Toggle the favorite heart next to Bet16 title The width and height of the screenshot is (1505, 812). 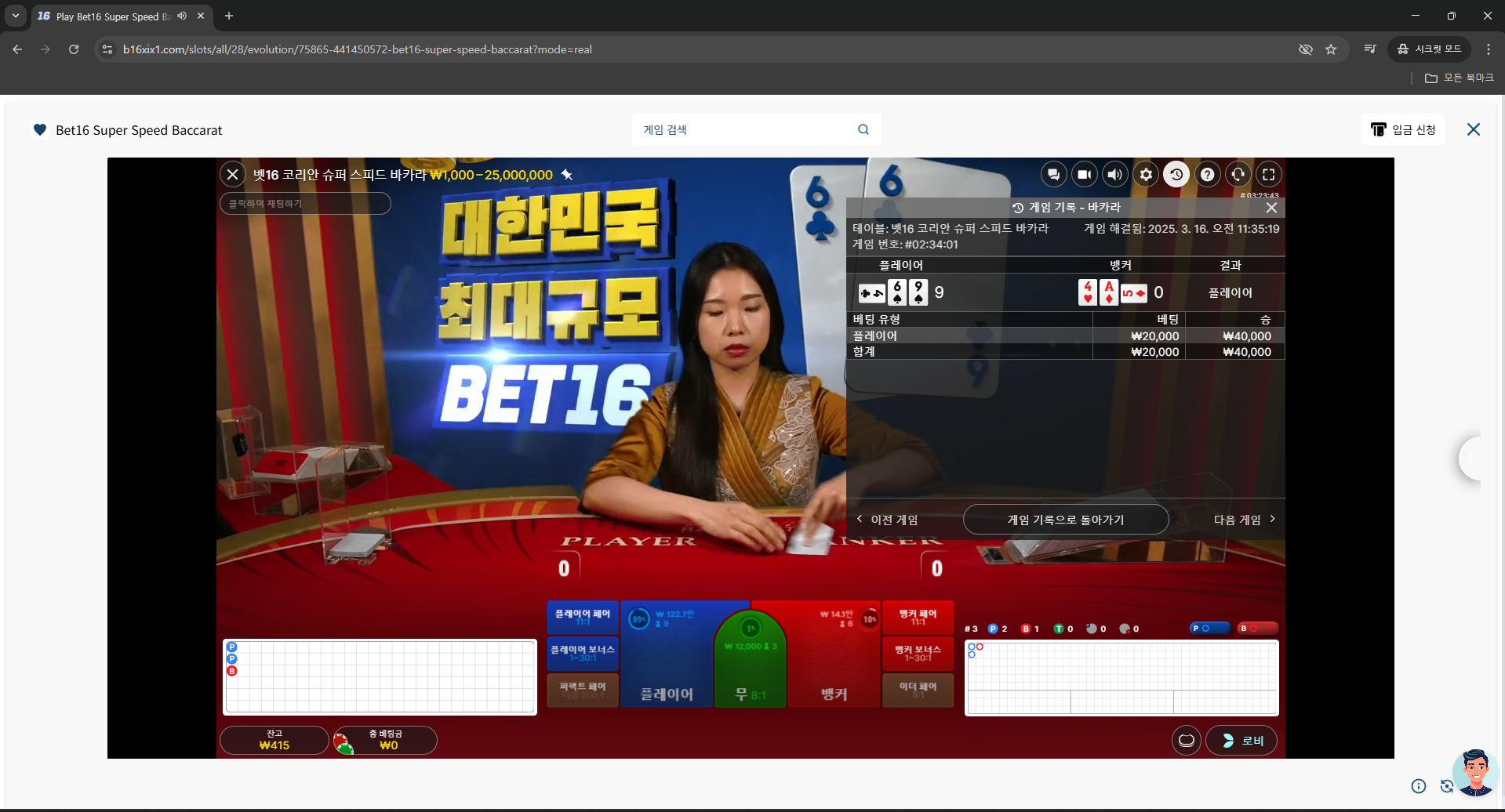pyautogui.click(x=40, y=130)
